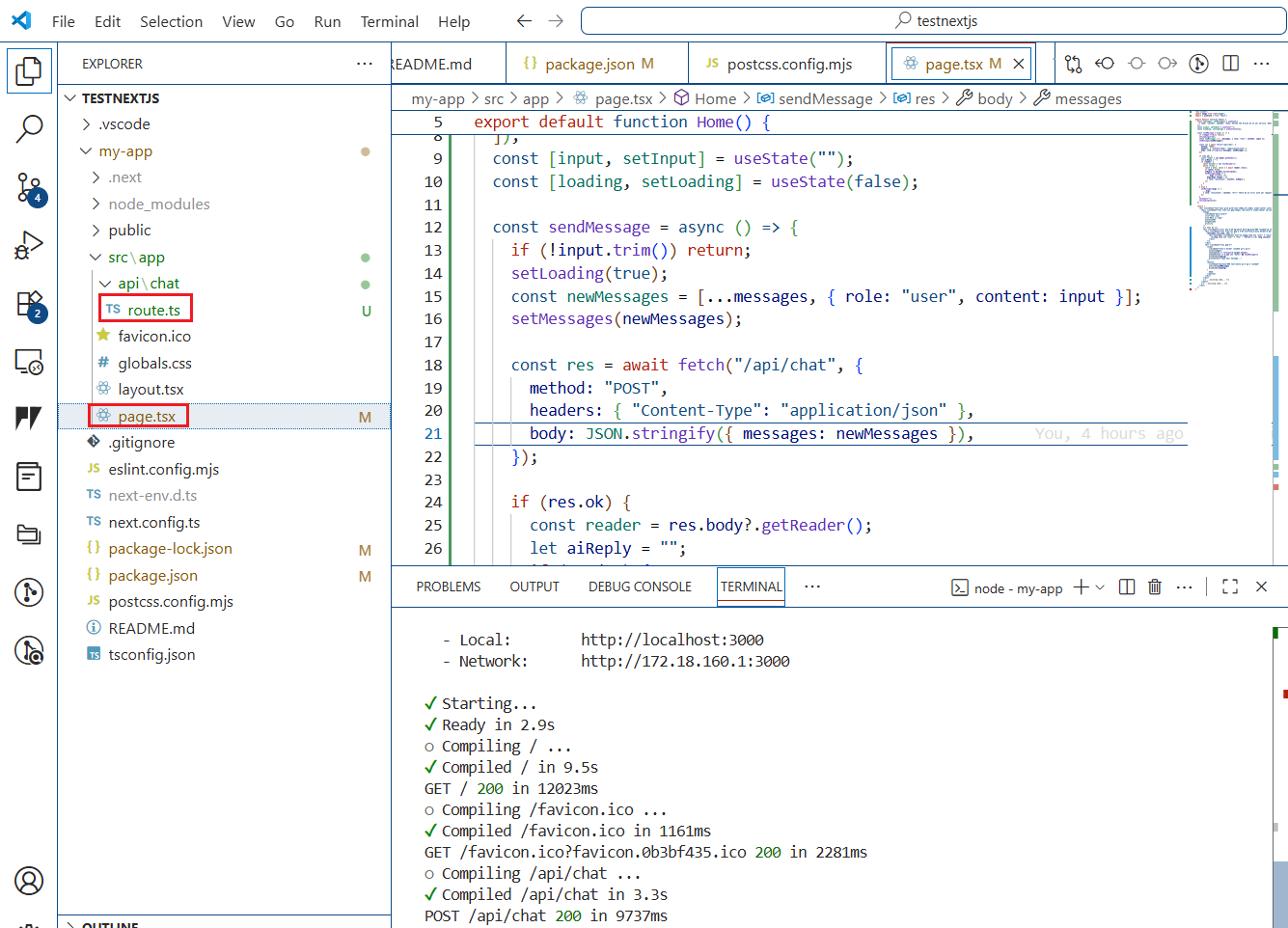
Task: Expand the .next folder
Action: 224,177
